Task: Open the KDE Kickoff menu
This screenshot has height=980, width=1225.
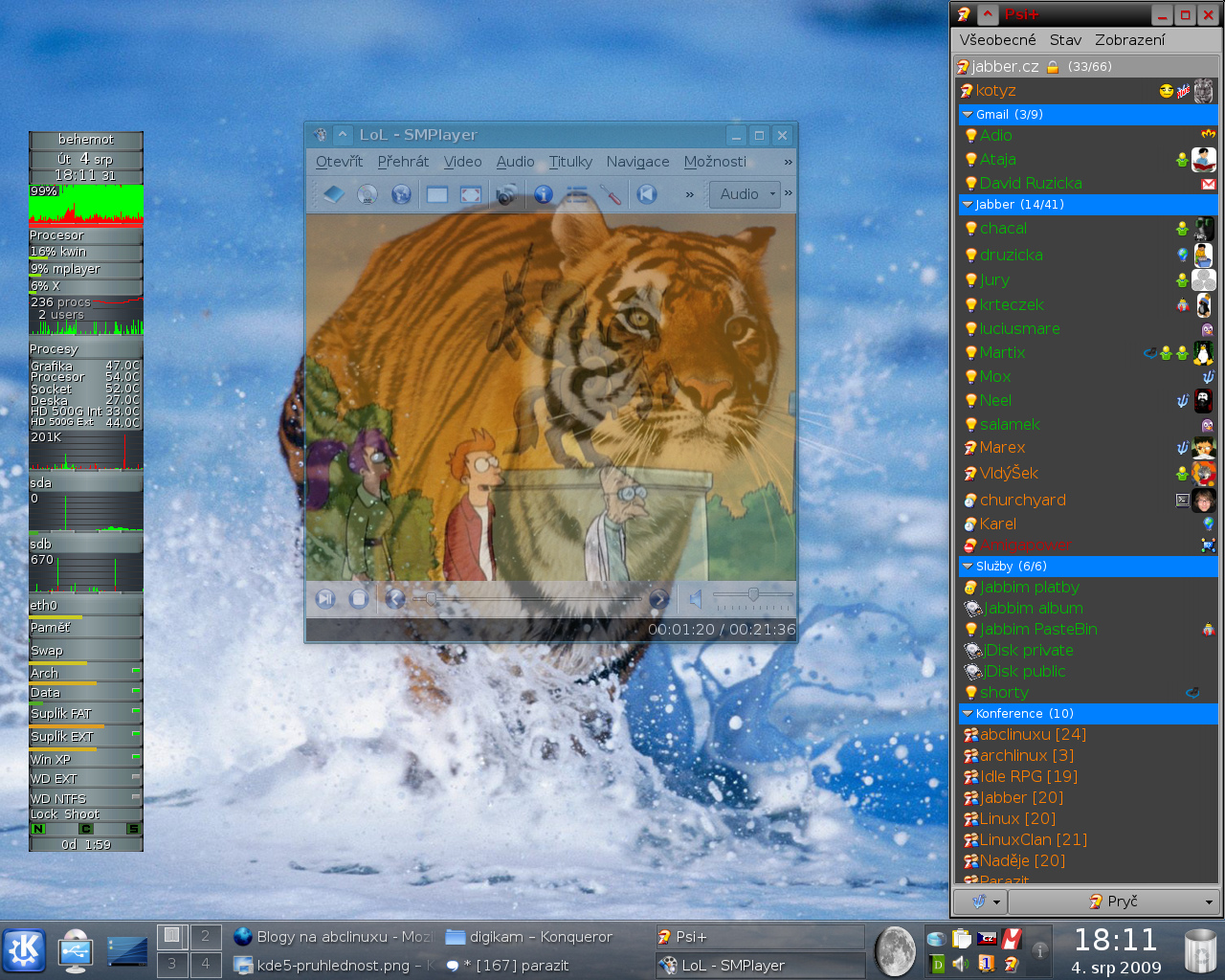Action: click(x=24, y=950)
